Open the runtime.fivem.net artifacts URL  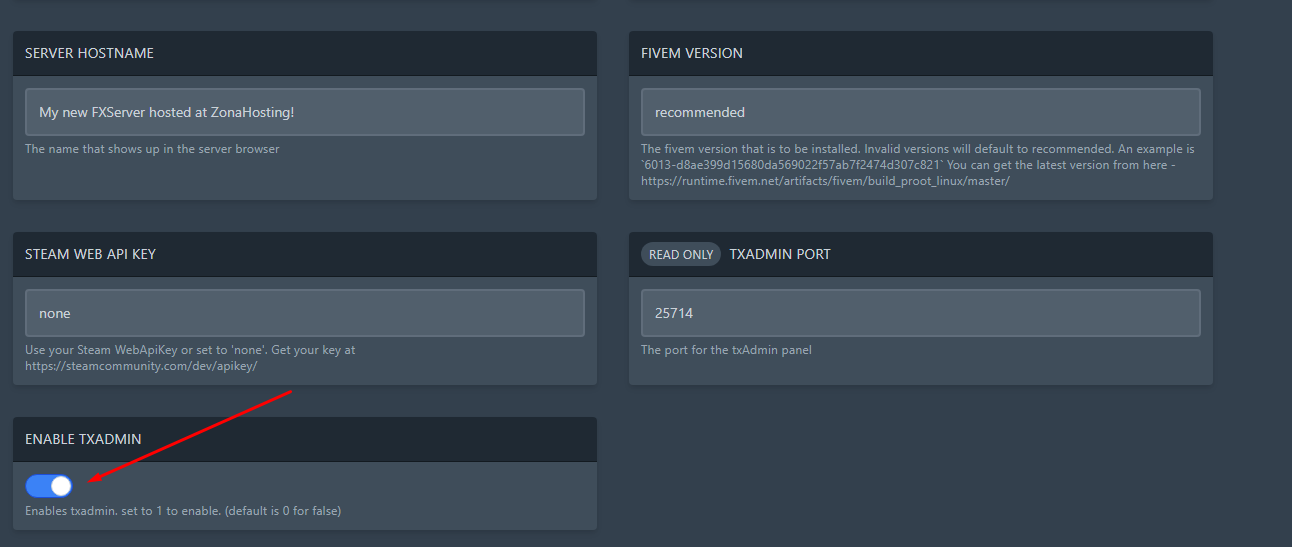tap(825, 180)
